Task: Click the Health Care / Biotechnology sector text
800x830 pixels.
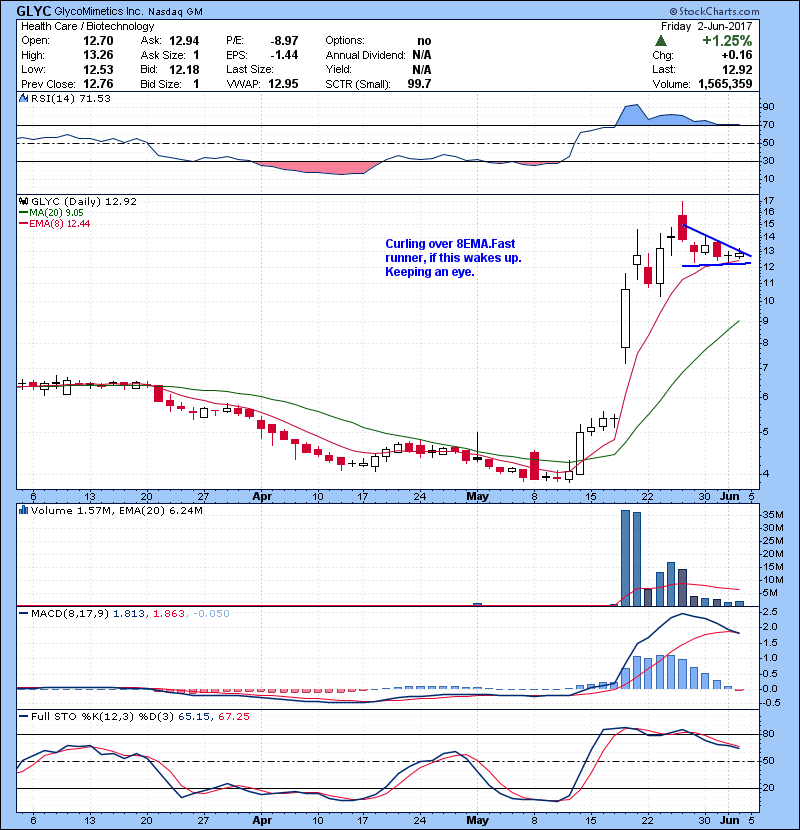Action: point(87,26)
